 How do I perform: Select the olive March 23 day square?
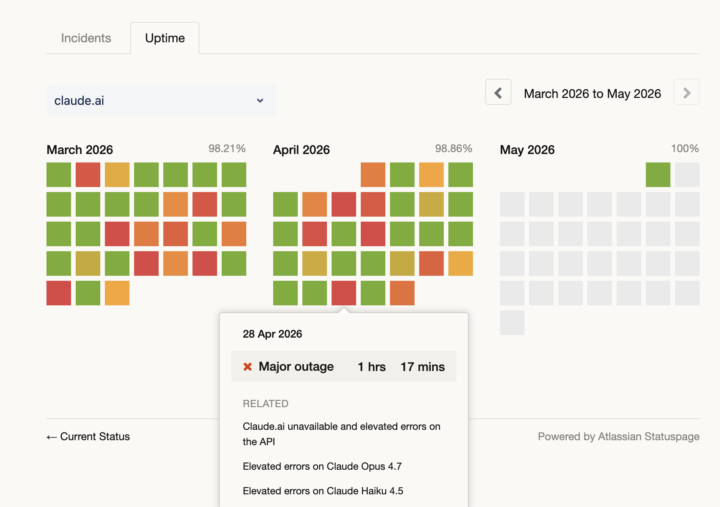pyautogui.click(x=88, y=263)
